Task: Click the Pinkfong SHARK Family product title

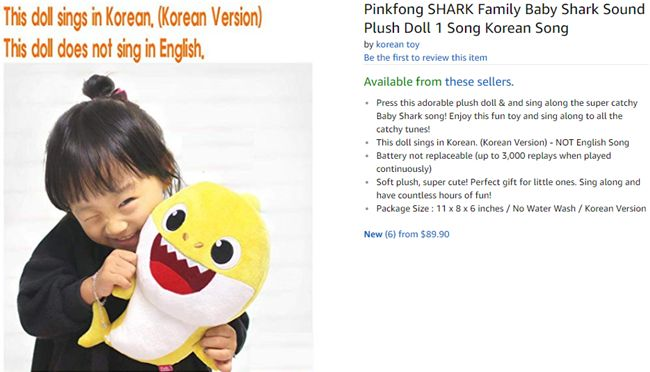Action: [504, 19]
